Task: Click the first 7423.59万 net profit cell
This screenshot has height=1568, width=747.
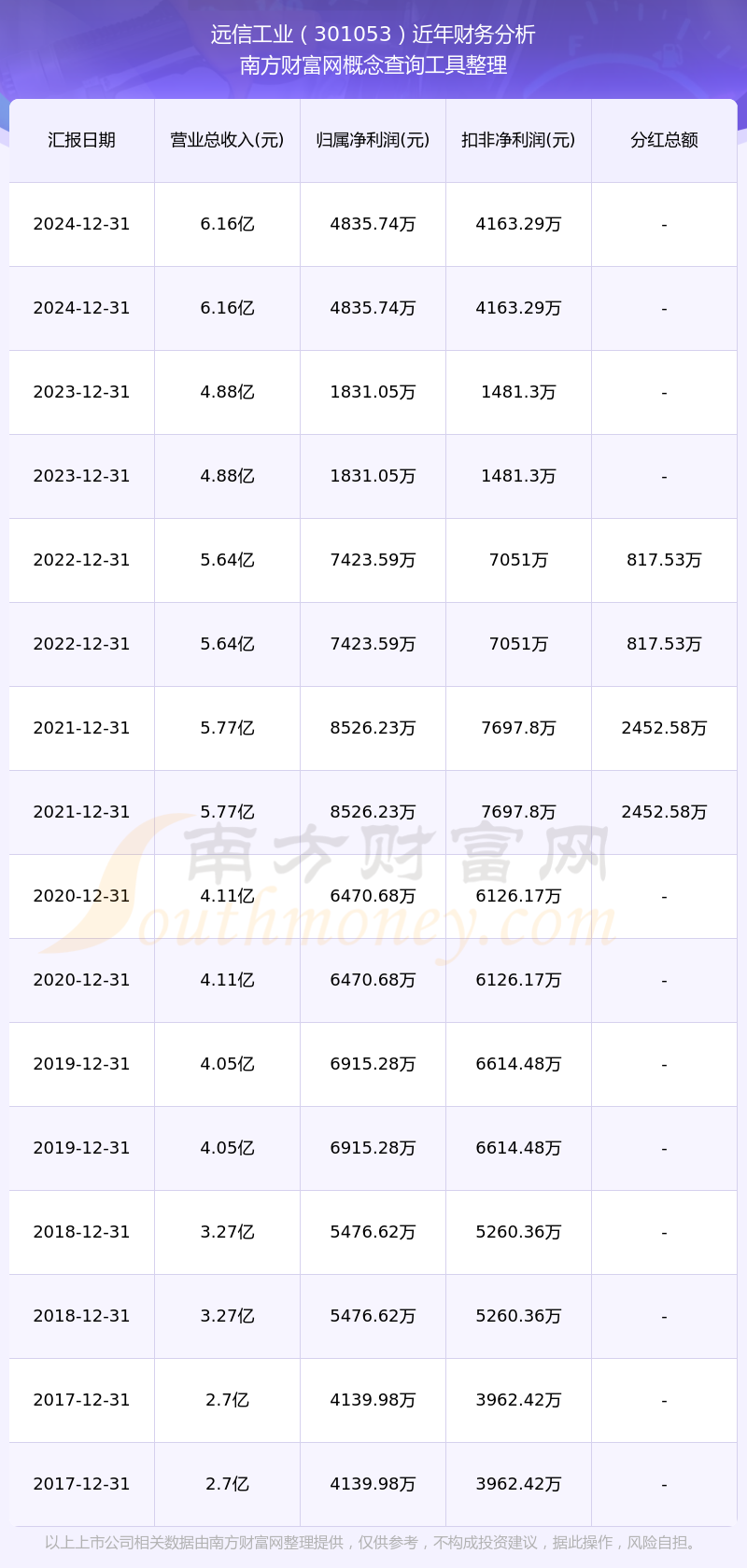Action: tap(373, 560)
